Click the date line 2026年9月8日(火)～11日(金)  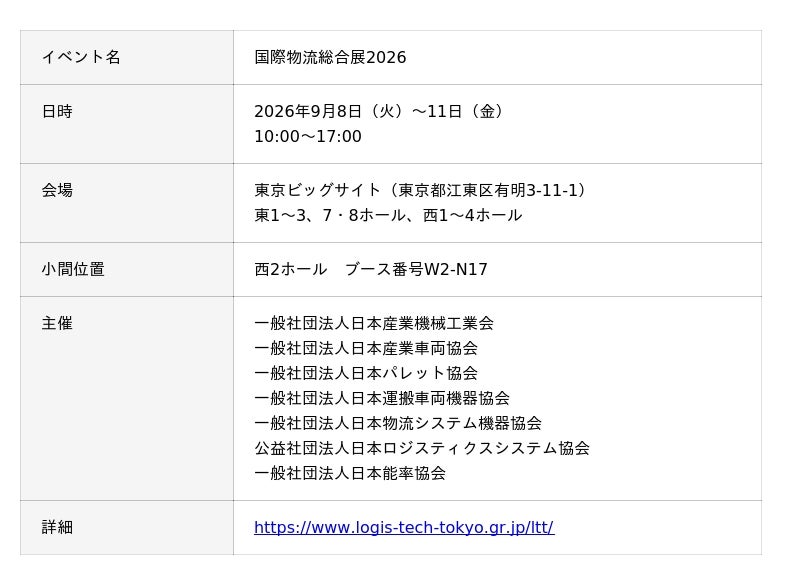click(x=380, y=111)
